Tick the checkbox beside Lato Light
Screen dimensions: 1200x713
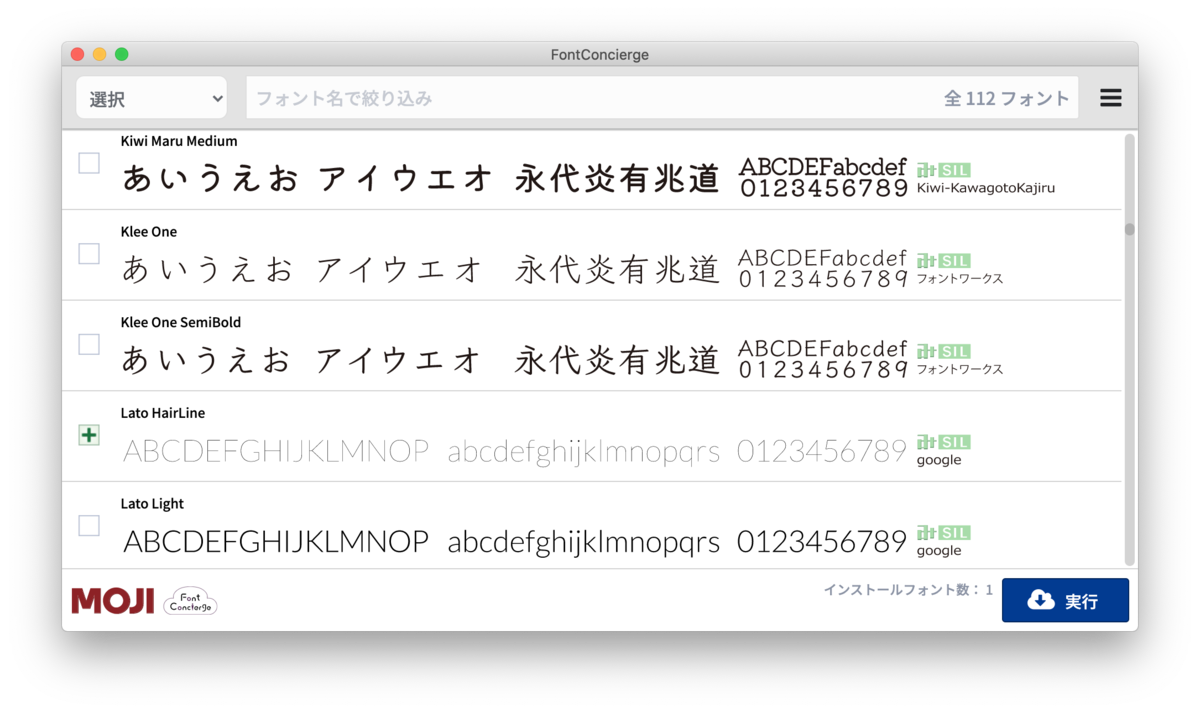88,525
